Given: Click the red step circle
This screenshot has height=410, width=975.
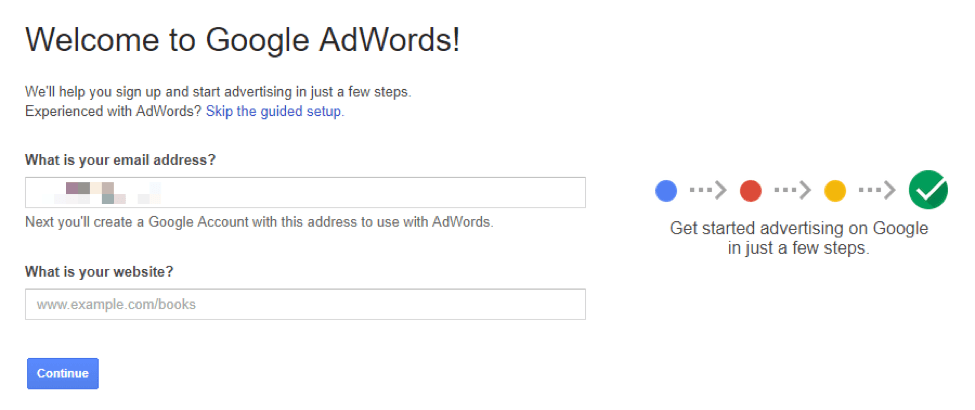Looking at the screenshot, I should point(751,190).
